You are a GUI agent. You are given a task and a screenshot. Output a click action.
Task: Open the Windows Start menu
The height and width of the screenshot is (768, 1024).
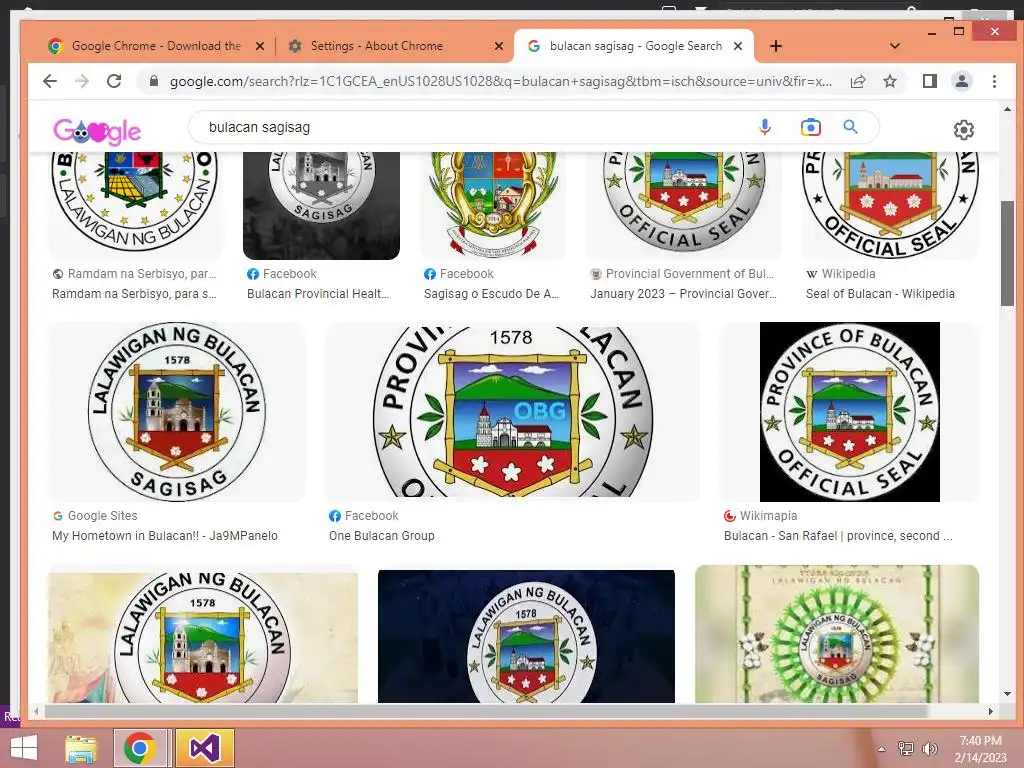pyautogui.click(x=24, y=748)
